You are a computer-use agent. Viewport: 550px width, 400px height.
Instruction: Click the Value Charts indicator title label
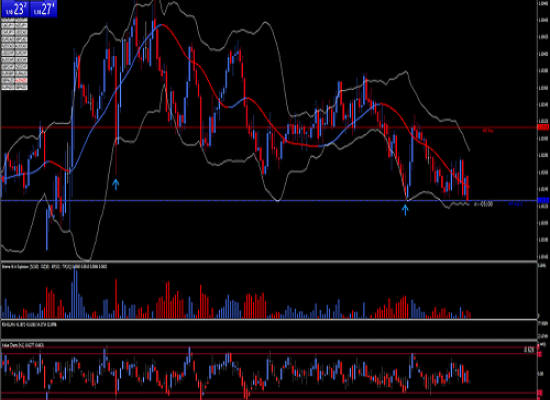click(23, 346)
